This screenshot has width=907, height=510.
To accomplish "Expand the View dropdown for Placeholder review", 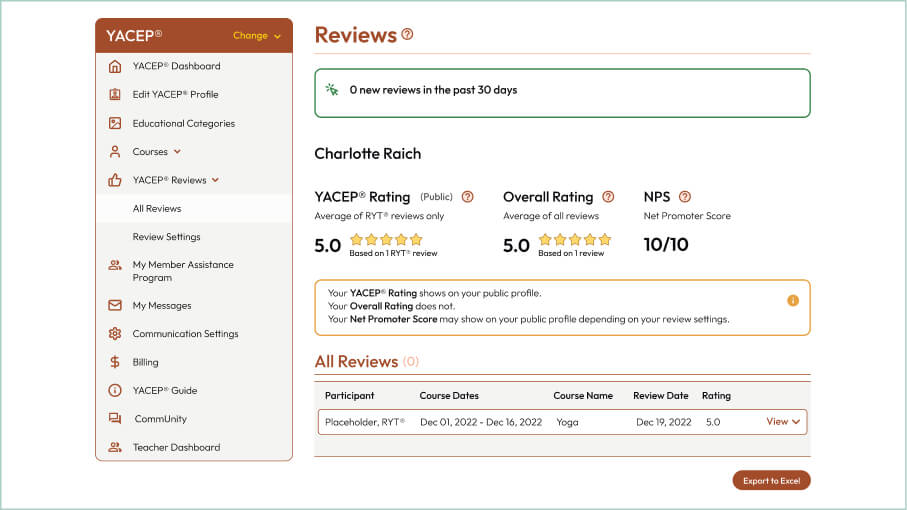I will tap(783, 422).
